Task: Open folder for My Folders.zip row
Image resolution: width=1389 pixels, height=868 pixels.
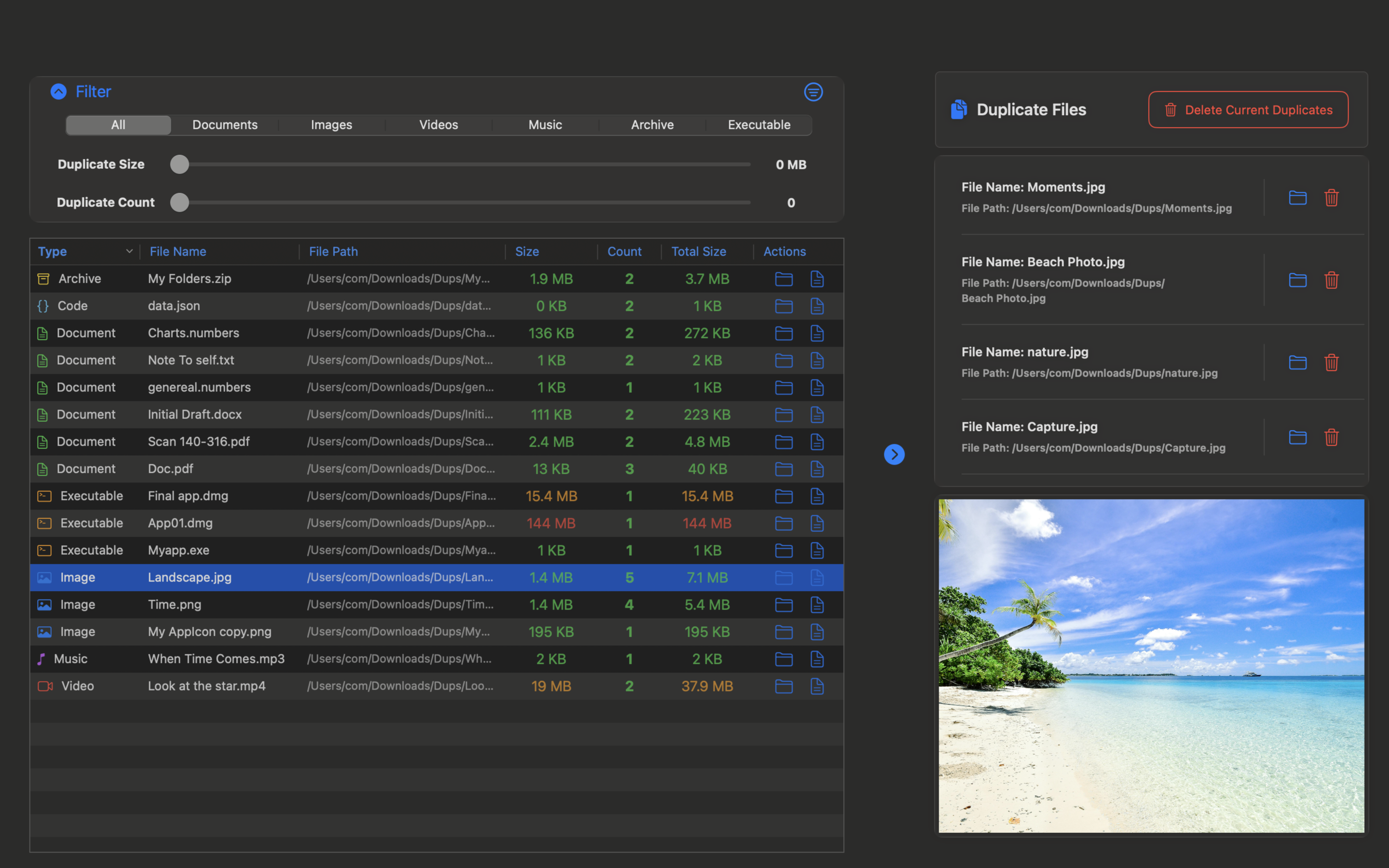Action: 784,279
